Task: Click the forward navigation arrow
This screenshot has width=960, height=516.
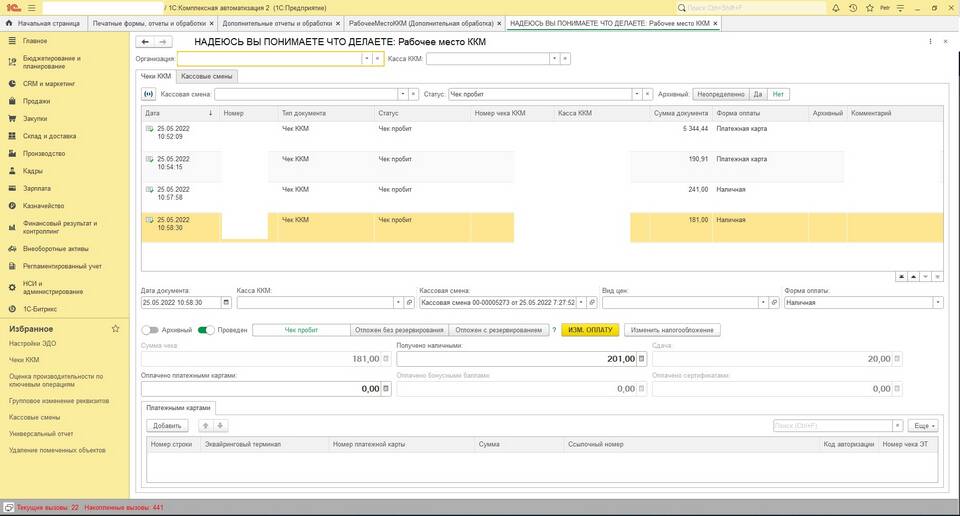Action: point(163,42)
